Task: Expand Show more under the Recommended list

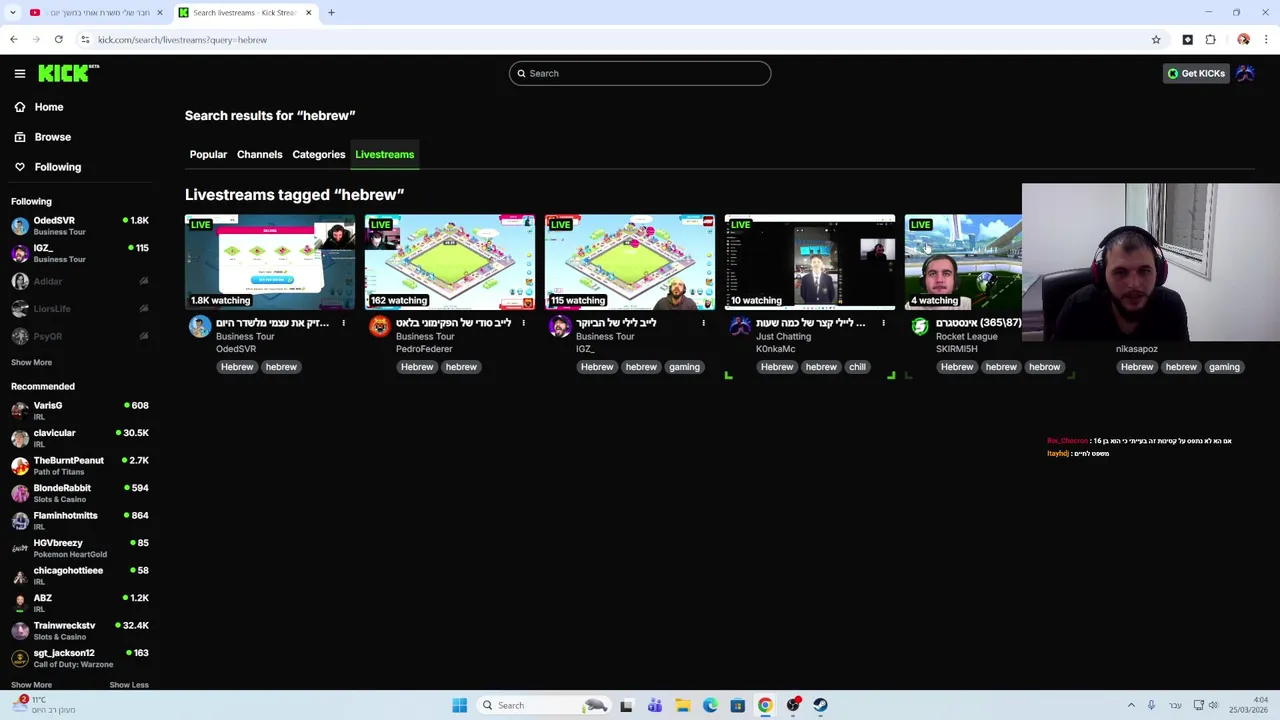Action: (x=31, y=685)
